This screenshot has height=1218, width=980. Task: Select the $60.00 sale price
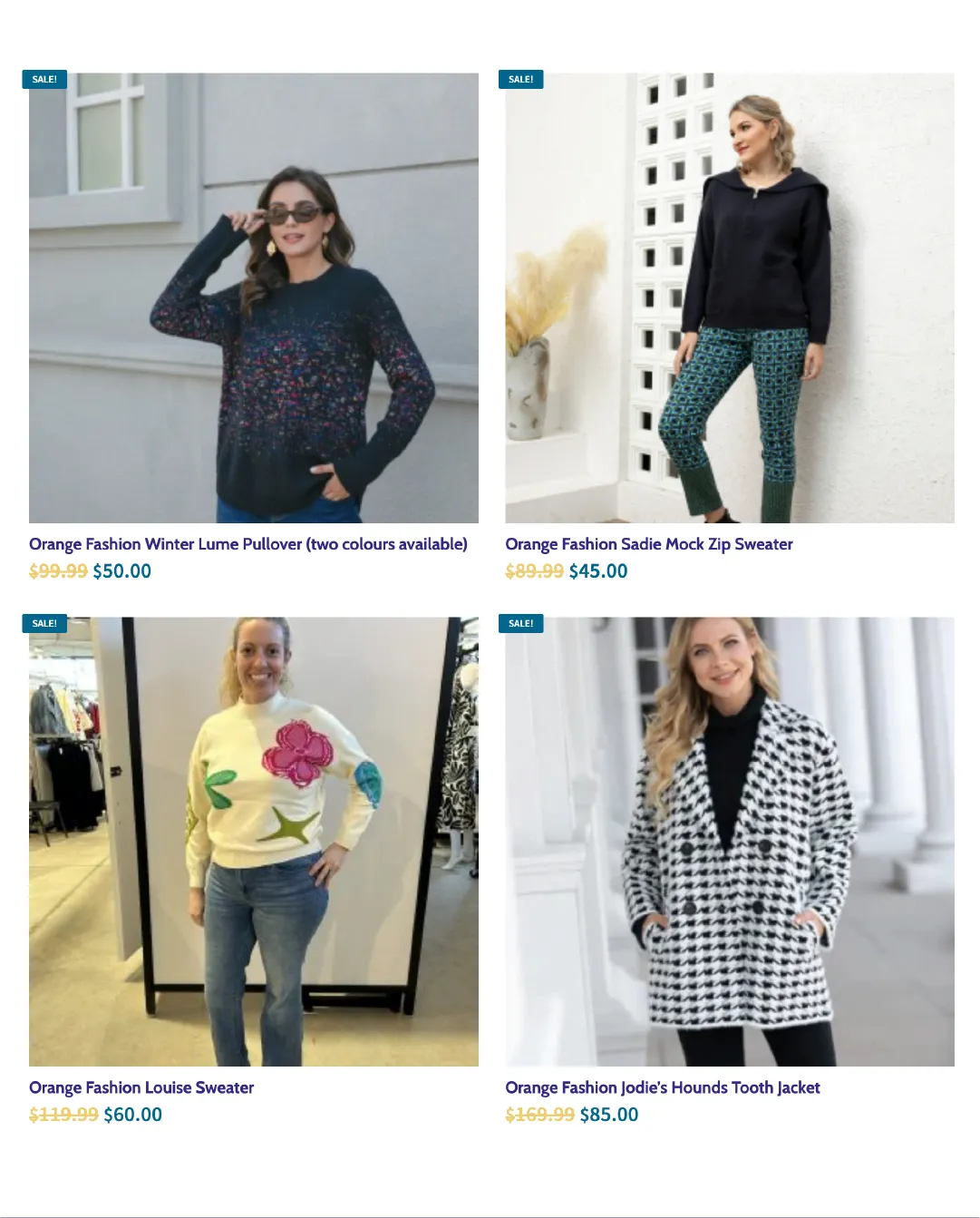click(133, 1115)
